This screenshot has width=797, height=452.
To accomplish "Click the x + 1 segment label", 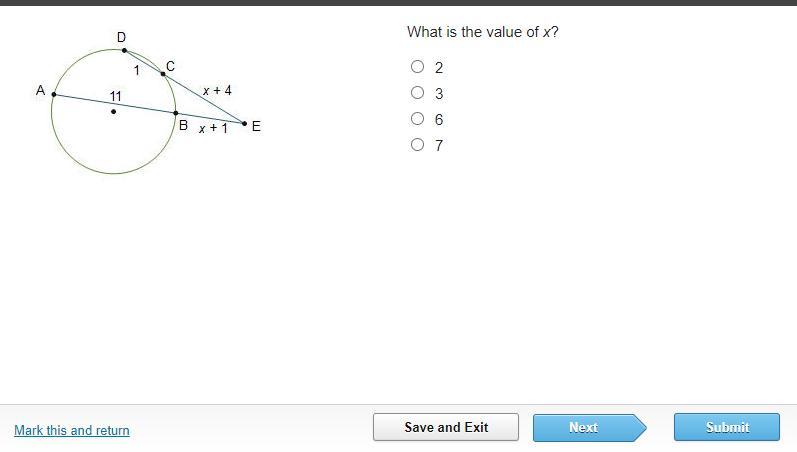I will coord(213,128).
